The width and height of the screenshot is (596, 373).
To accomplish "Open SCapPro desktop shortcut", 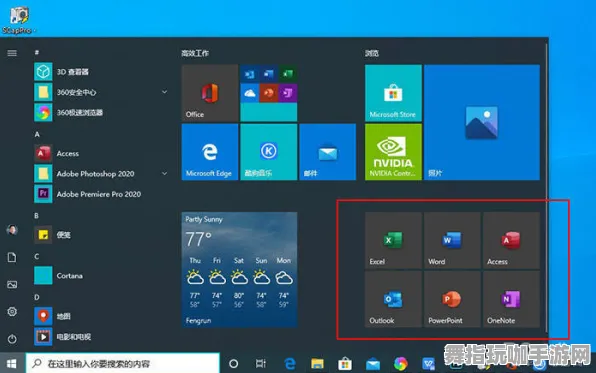I will click(x=18, y=20).
